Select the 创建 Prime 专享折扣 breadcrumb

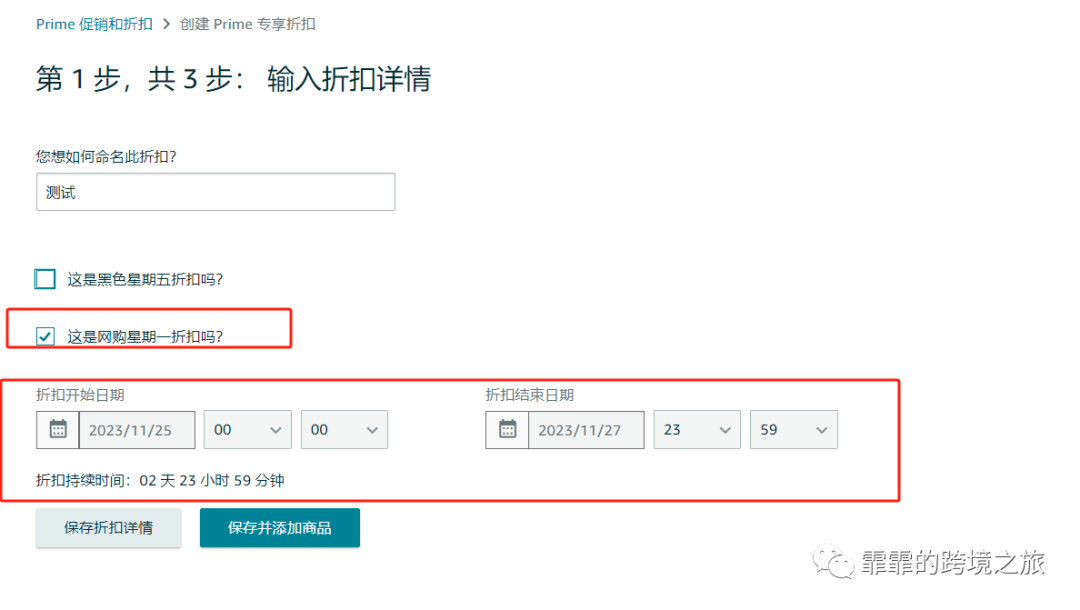pyautogui.click(x=247, y=23)
